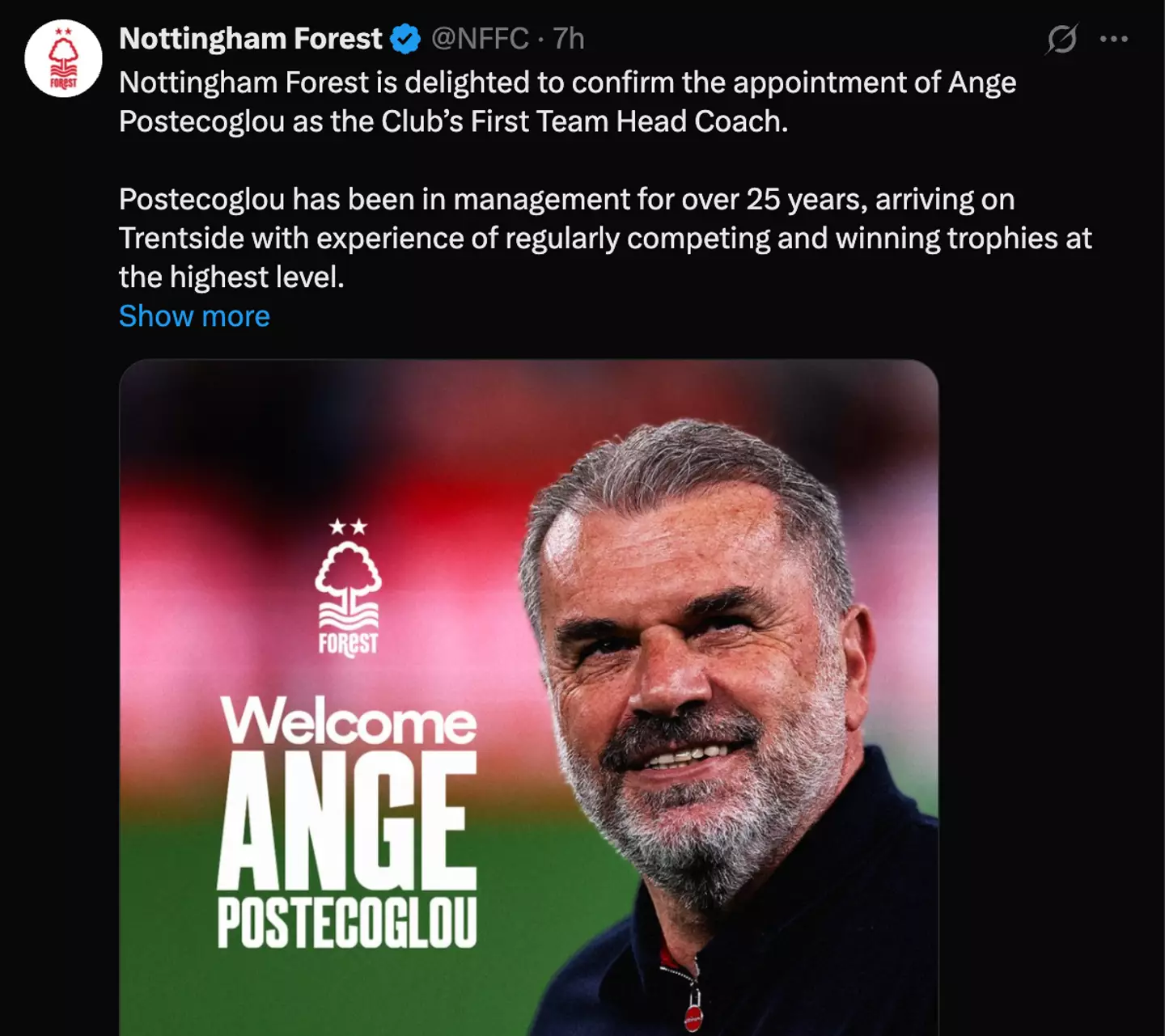Click the 7h timestamp to open the tweet

567,37
